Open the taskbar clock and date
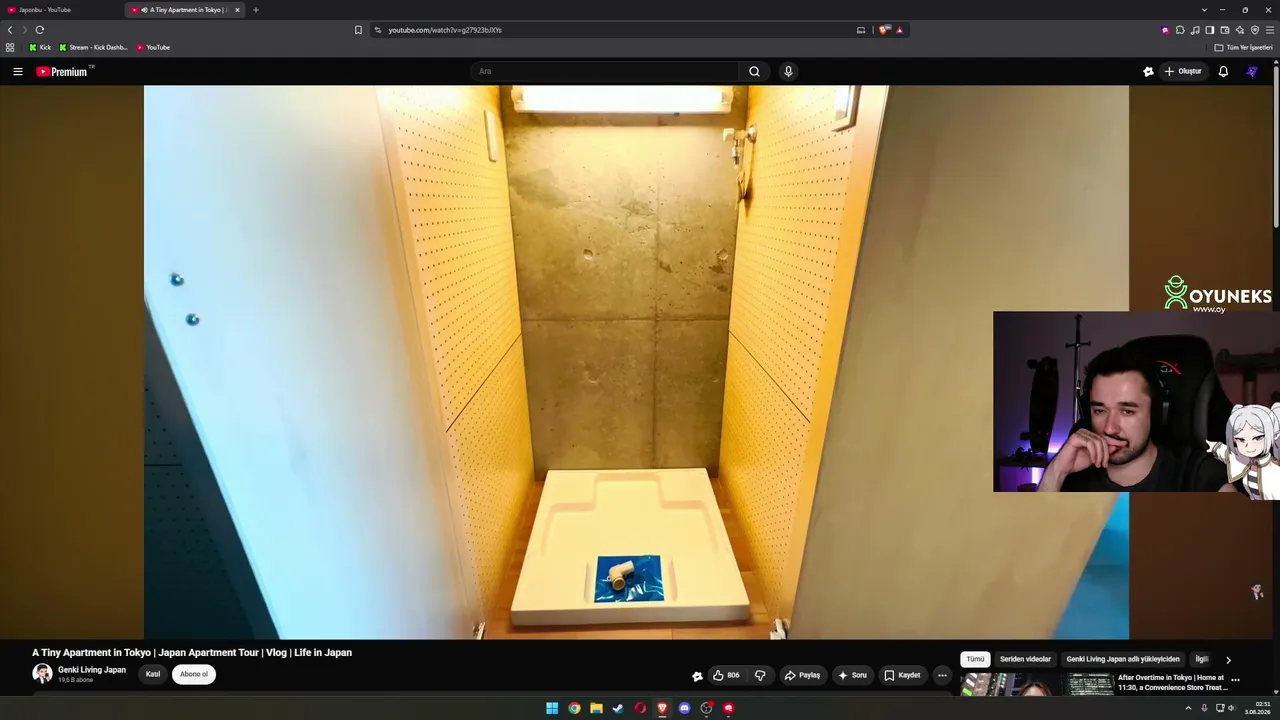1280x720 pixels. pyautogui.click(x=1260, y=708)
